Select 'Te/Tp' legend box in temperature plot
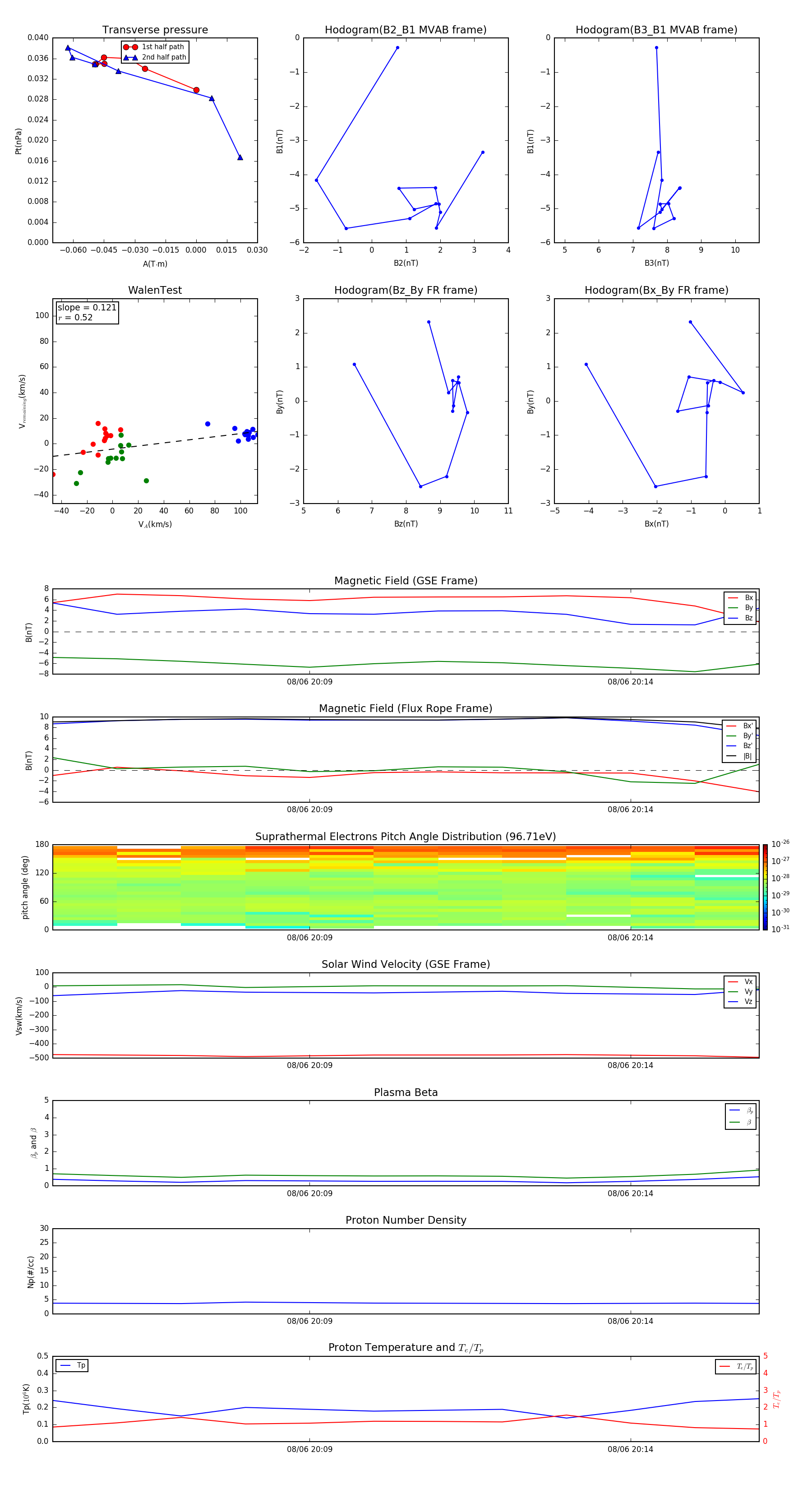 pos(736,1366)
